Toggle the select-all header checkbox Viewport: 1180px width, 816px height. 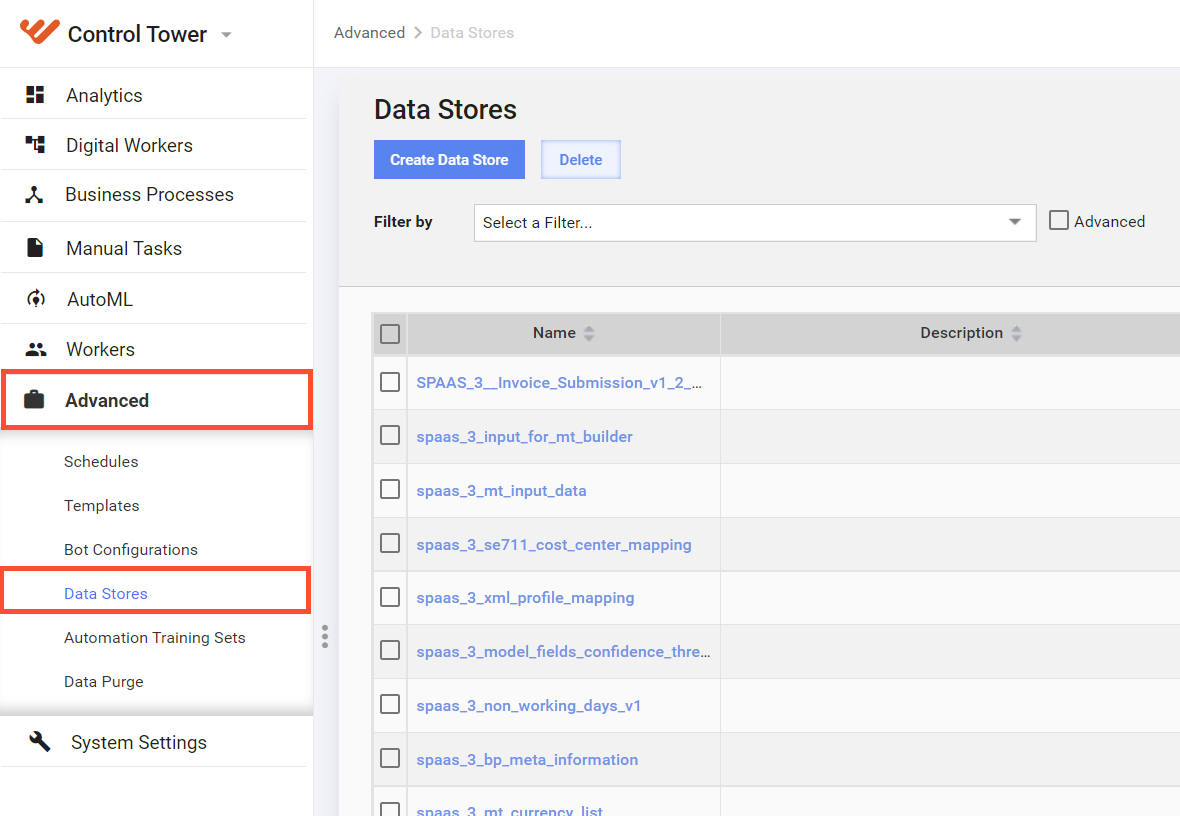(390, 333)
